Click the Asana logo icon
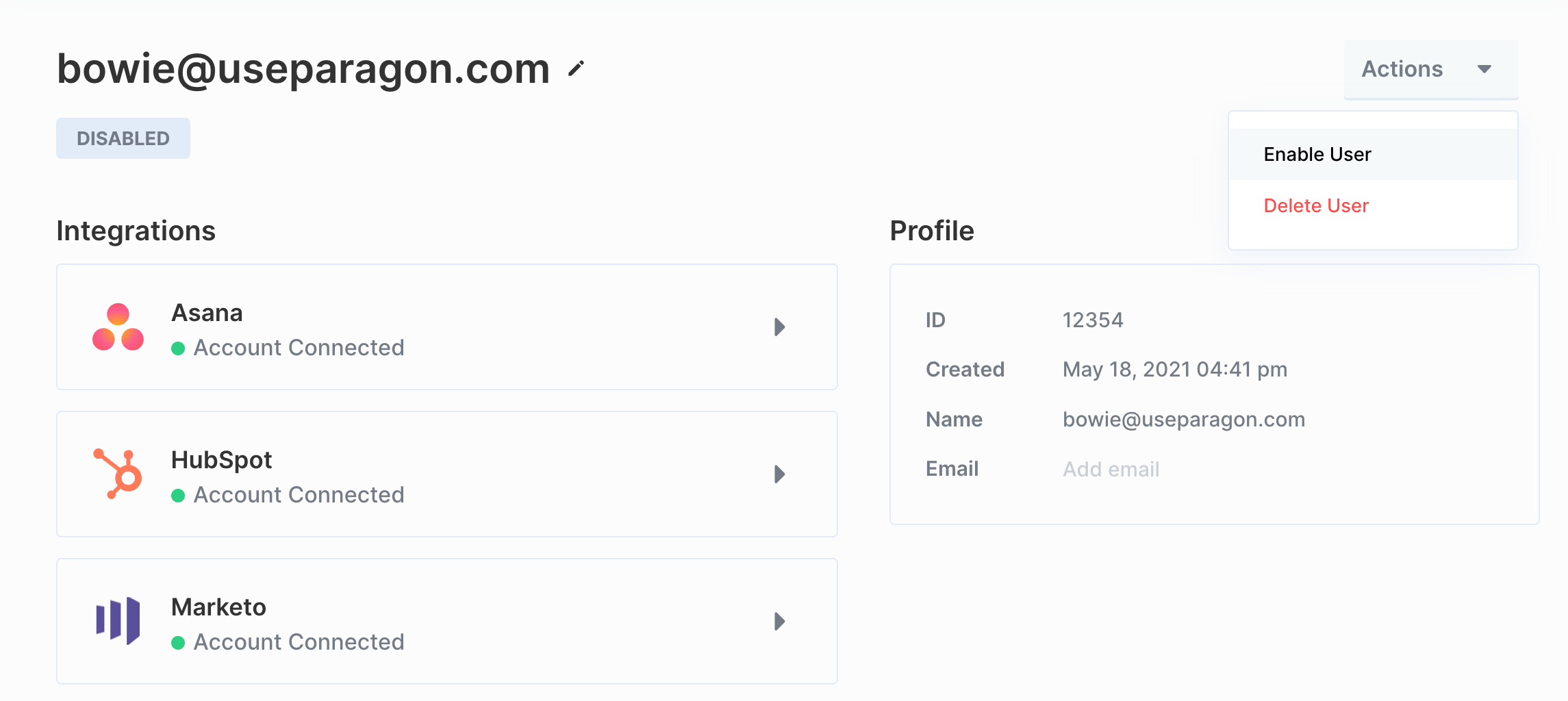 [118, 327]
